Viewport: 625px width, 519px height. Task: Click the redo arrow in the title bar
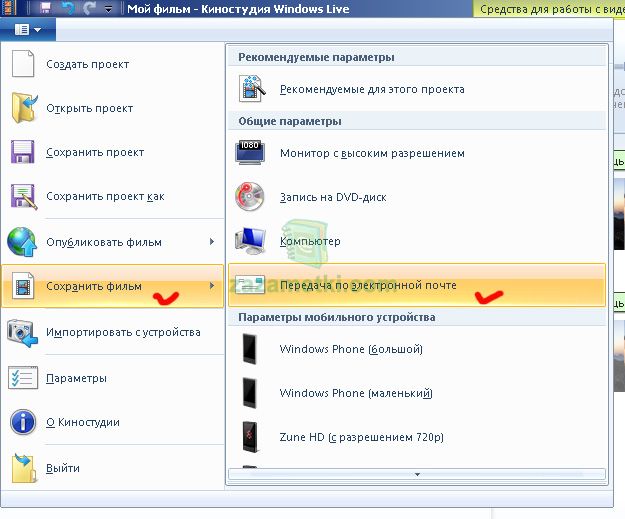(90, 8)
